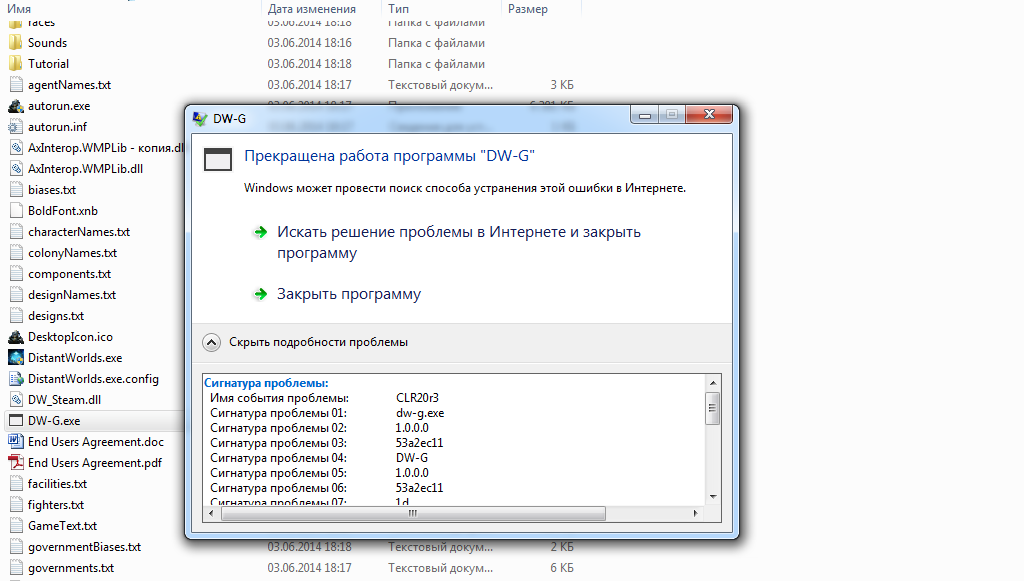1024x581 pixels.
Task: Click the DW-G title bar app icon
Action: tap(200, 119)
